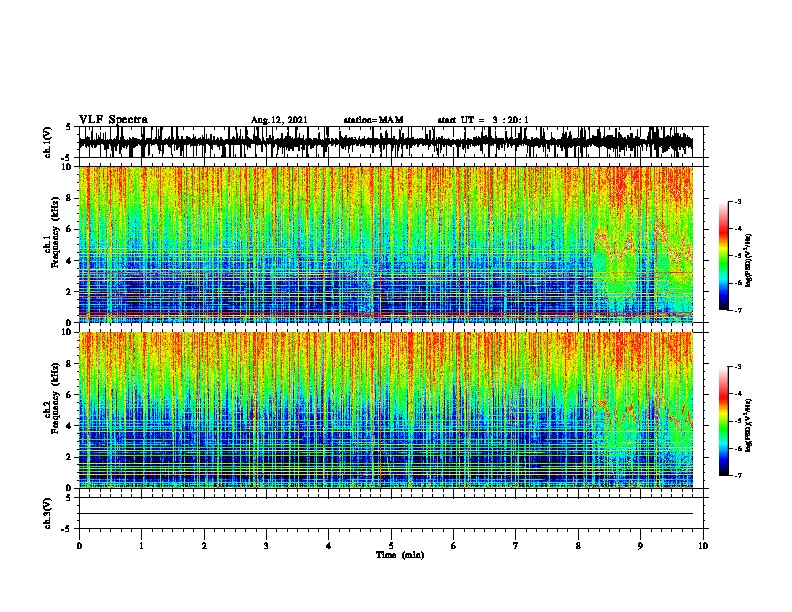Click the "0" tick on time axis
Viewport: 792px width, 612px height.
click(79, 546)
